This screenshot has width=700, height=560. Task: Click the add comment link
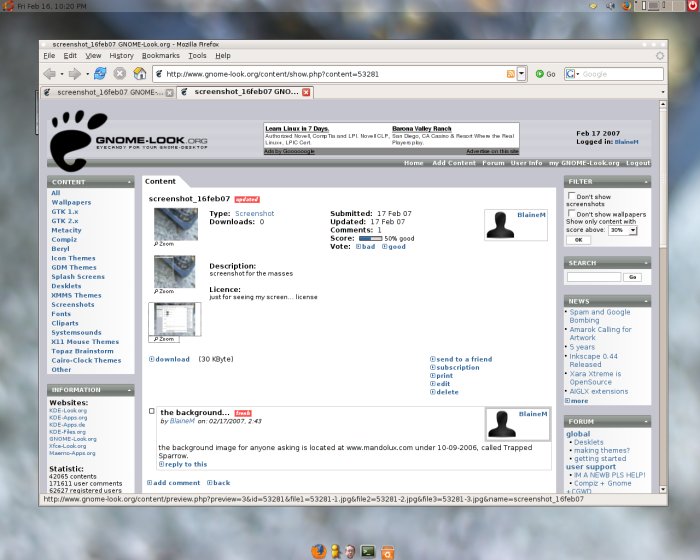174,483
